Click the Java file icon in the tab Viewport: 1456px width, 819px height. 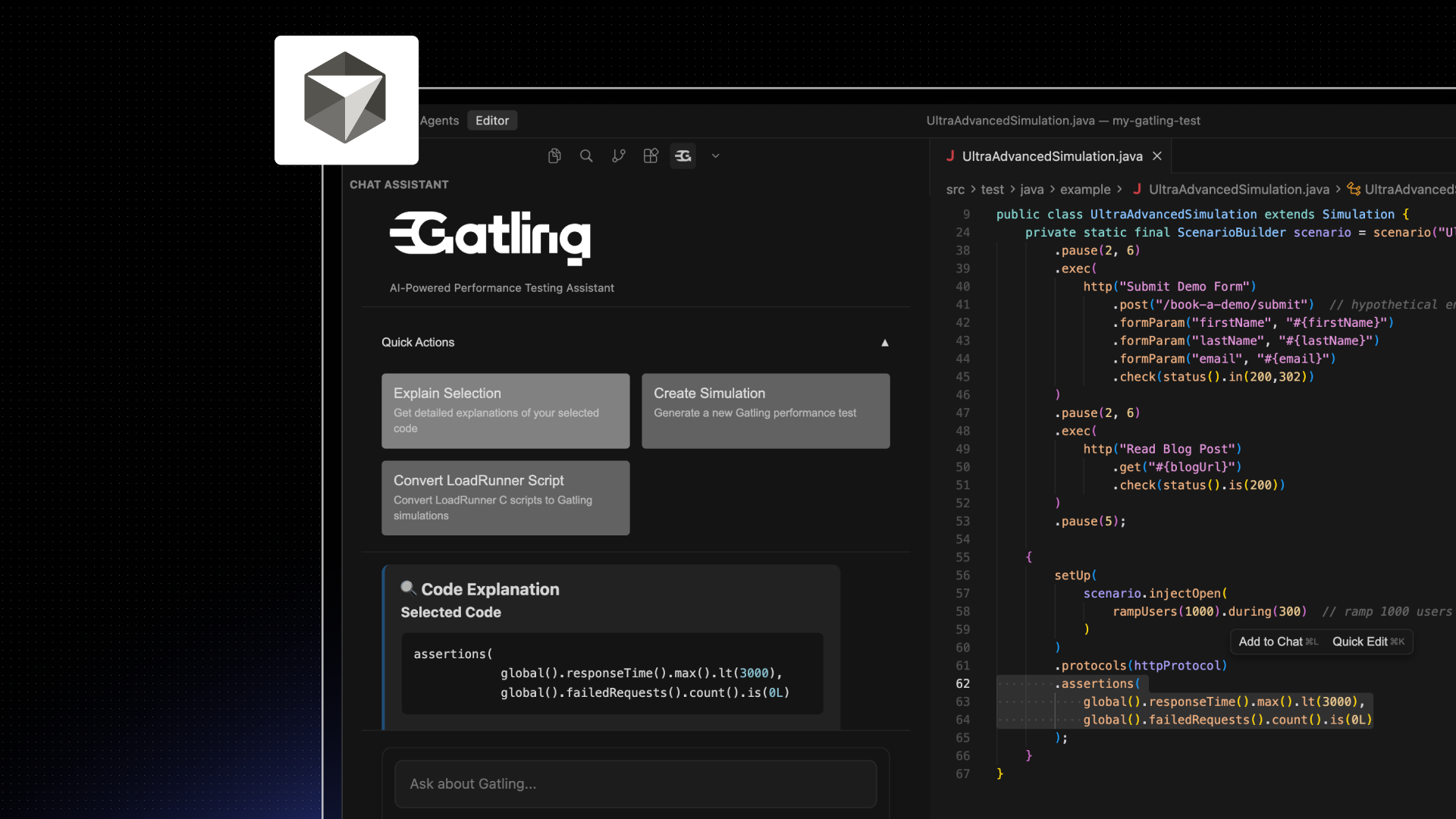950,155
